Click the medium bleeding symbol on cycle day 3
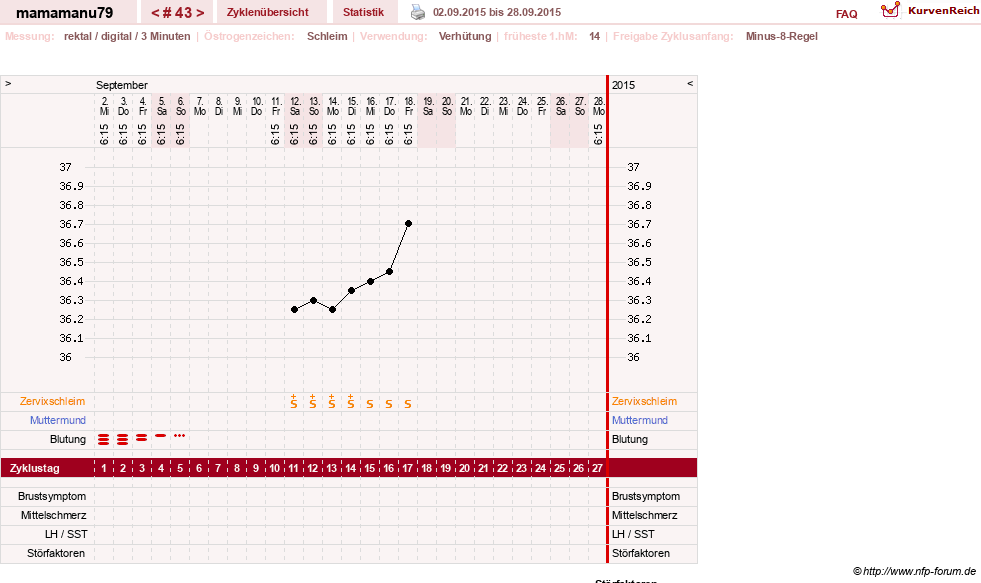Screen dimensions: 981x583 click(141, 438)
